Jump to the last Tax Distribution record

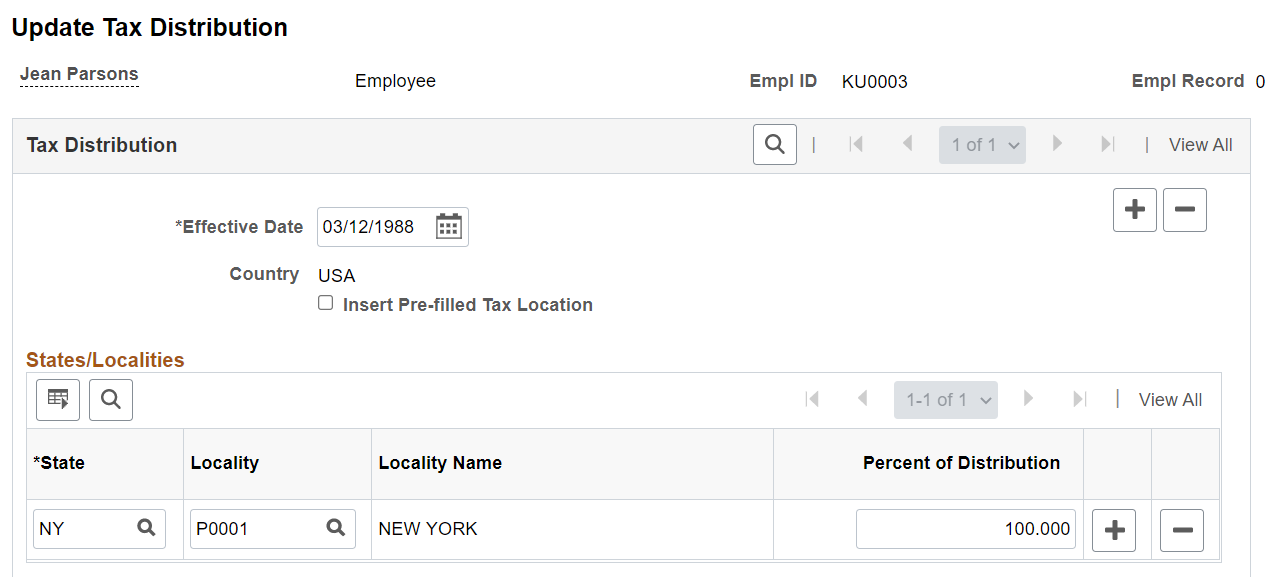pos(1107,144)
